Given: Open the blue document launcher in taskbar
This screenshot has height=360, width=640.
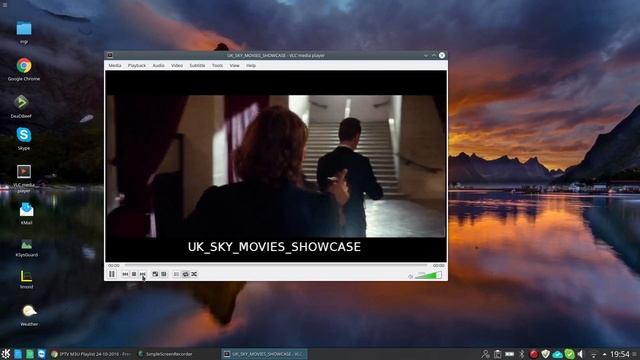Looking at the screenshot, I should point(18,354).
